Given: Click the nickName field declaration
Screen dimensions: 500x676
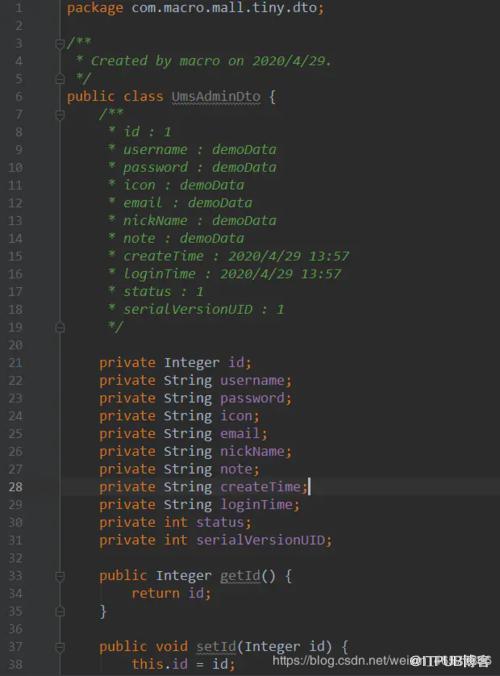Looking at the screenshot, I should [196, 451].
